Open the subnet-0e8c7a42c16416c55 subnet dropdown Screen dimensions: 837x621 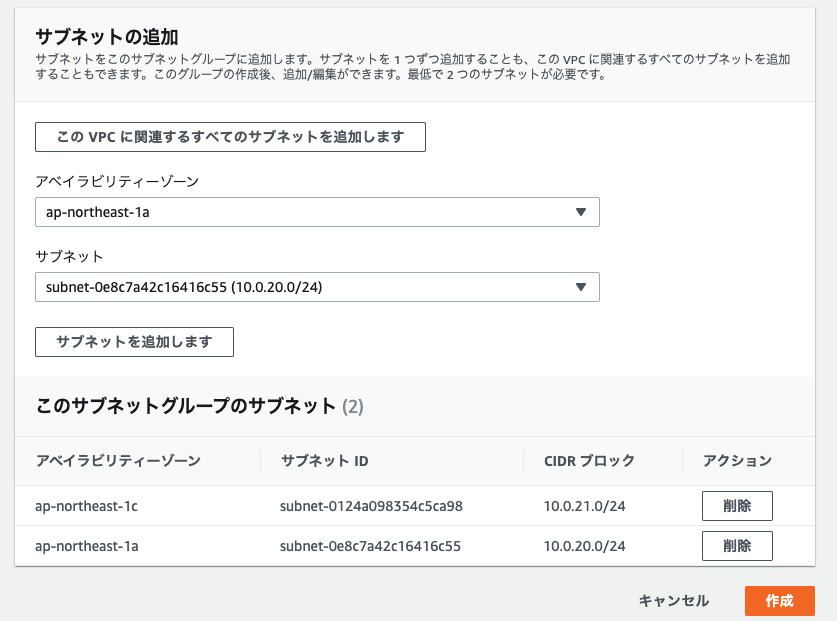click(x=316, y=288)
